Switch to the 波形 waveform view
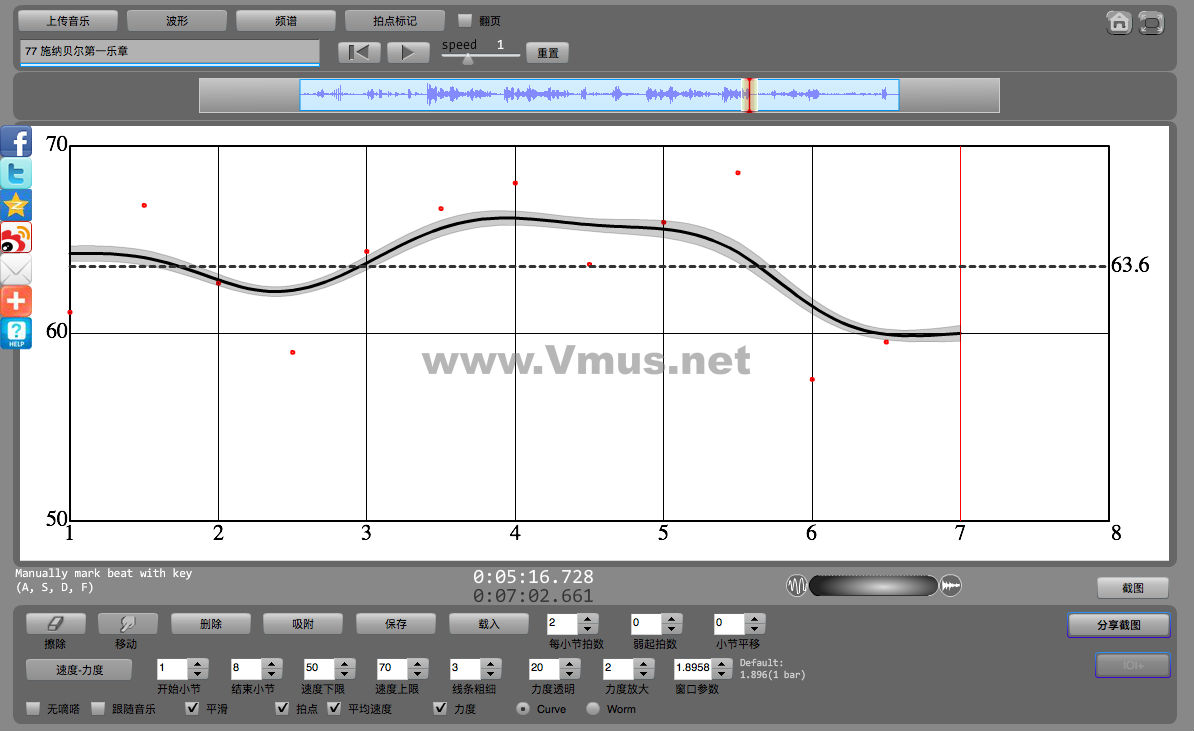 pos(177,20)
